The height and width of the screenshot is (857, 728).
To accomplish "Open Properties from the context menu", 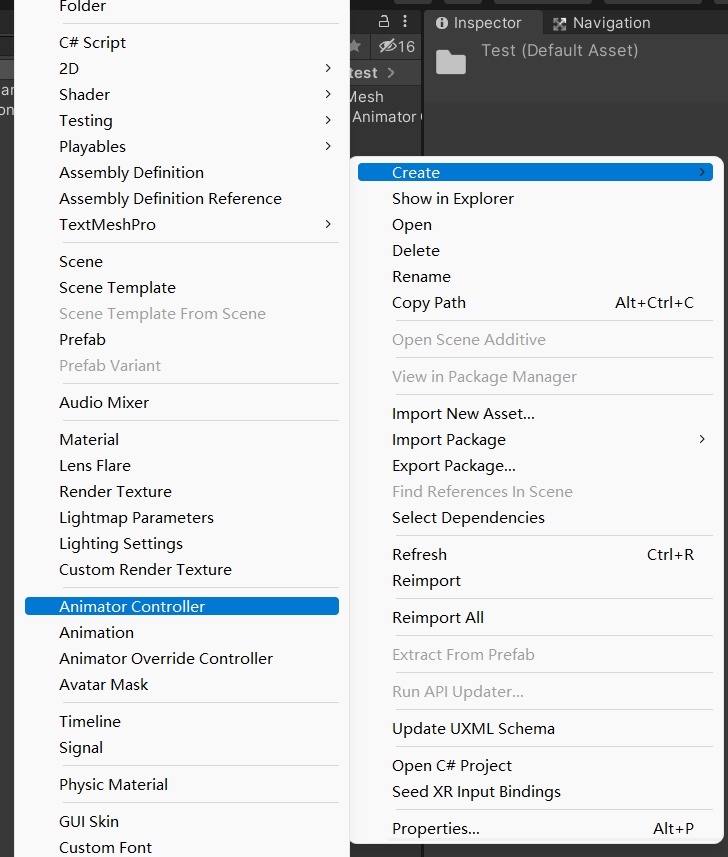I will [x=436, y=828].
